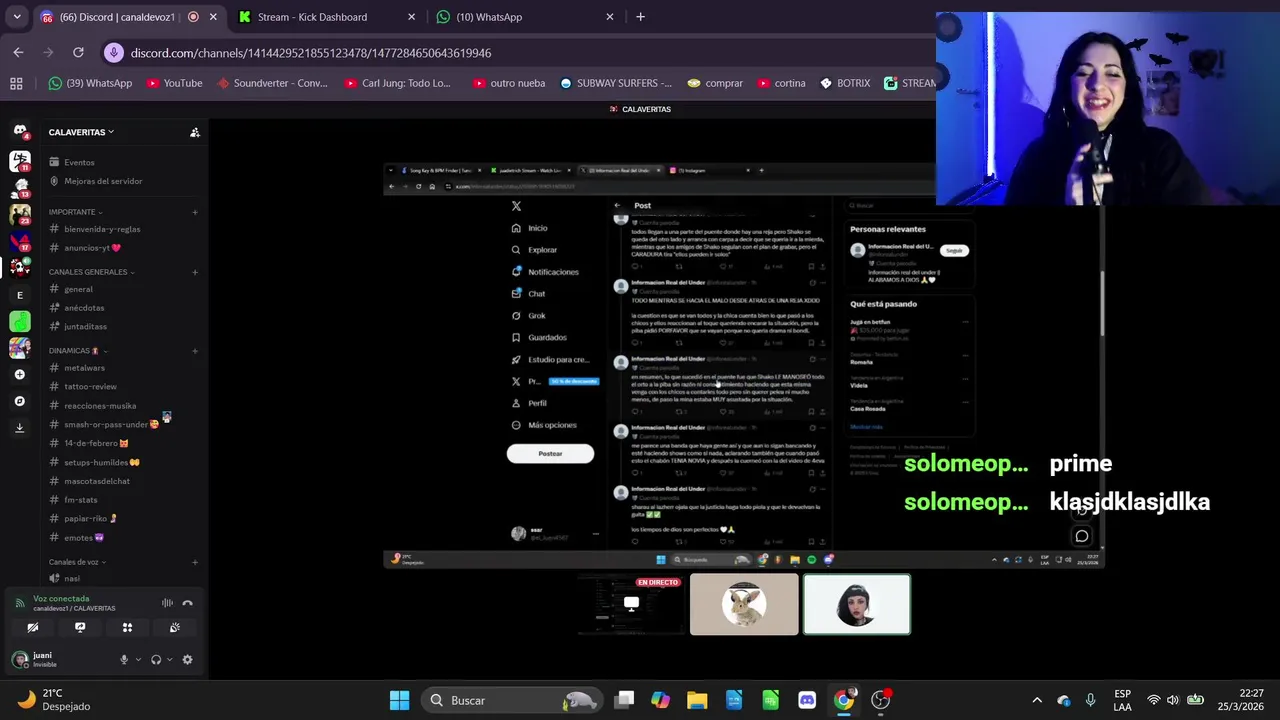Select the rabbit avatar participant tile

coord(744,604)
